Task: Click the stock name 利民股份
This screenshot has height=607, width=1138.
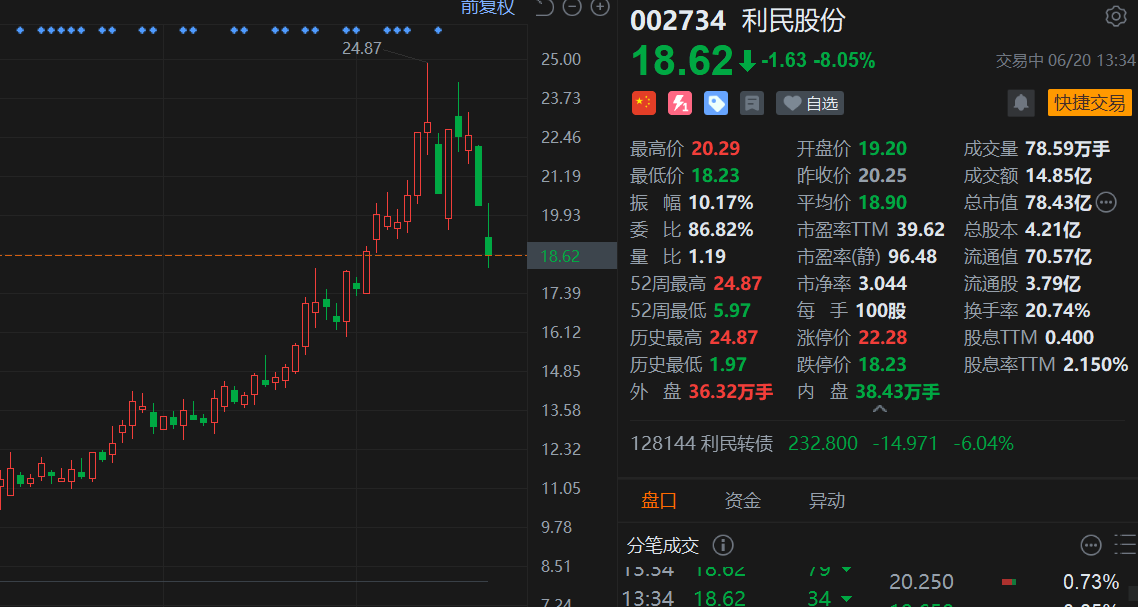Action: 793,20
